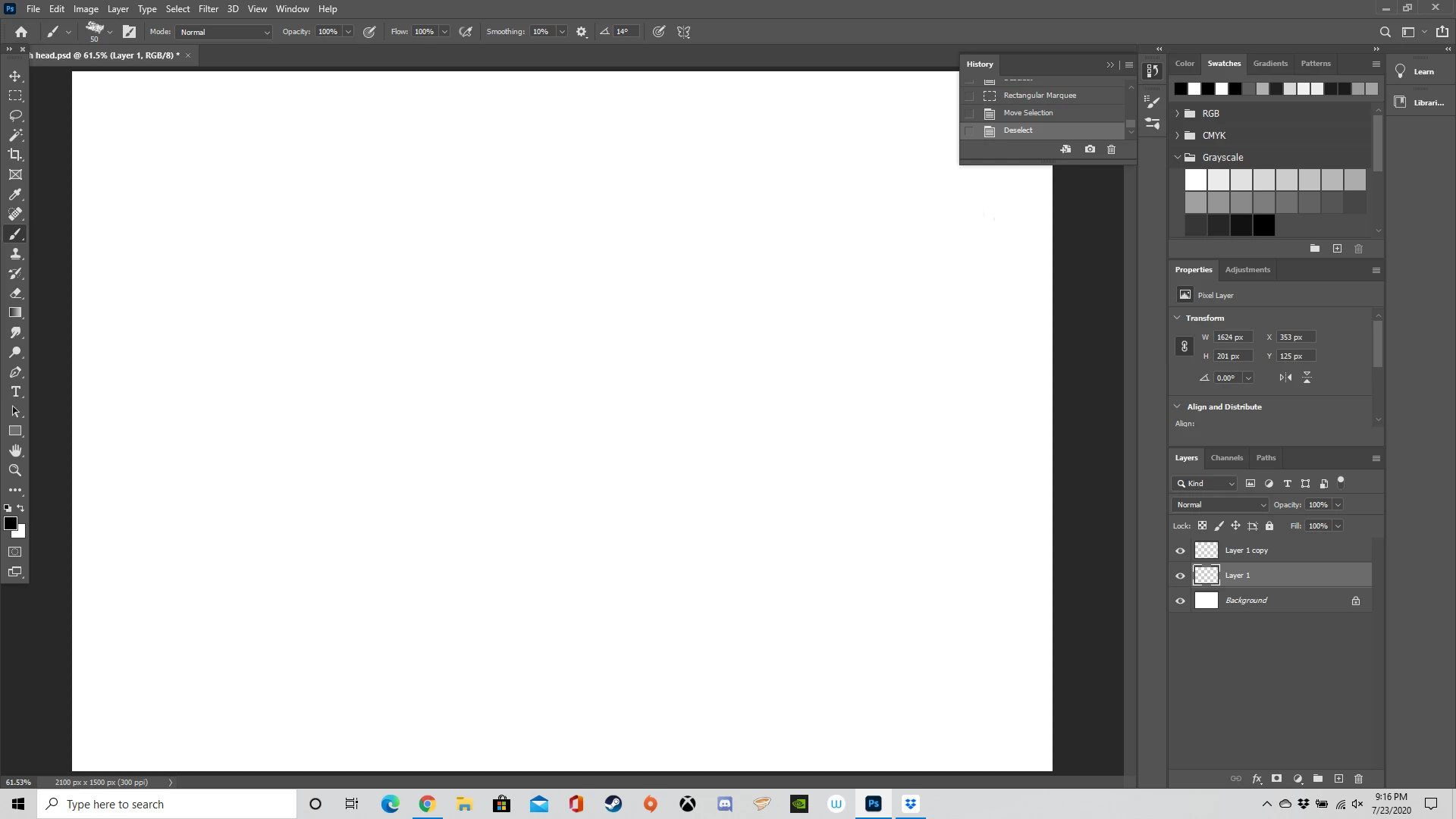
Task: Select the Lasso tool
Action: 15,115
